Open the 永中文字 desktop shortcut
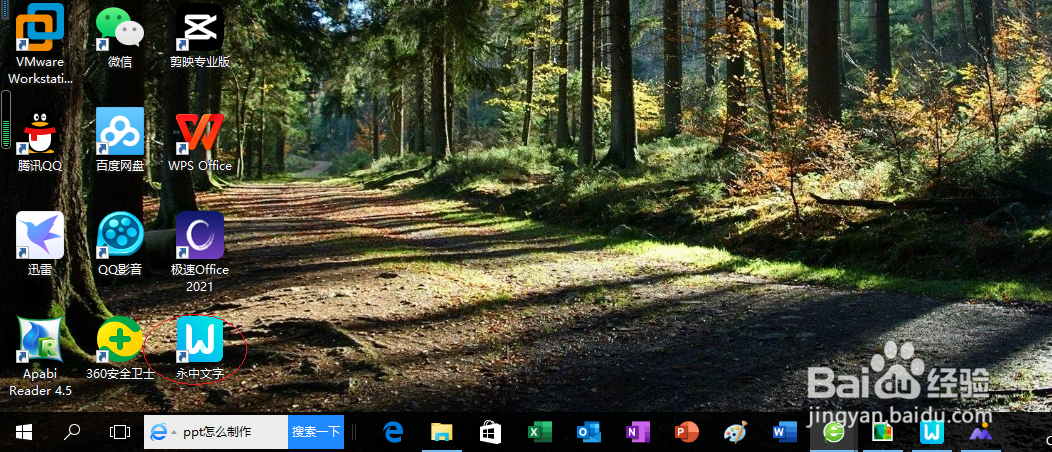 [199, 348]
